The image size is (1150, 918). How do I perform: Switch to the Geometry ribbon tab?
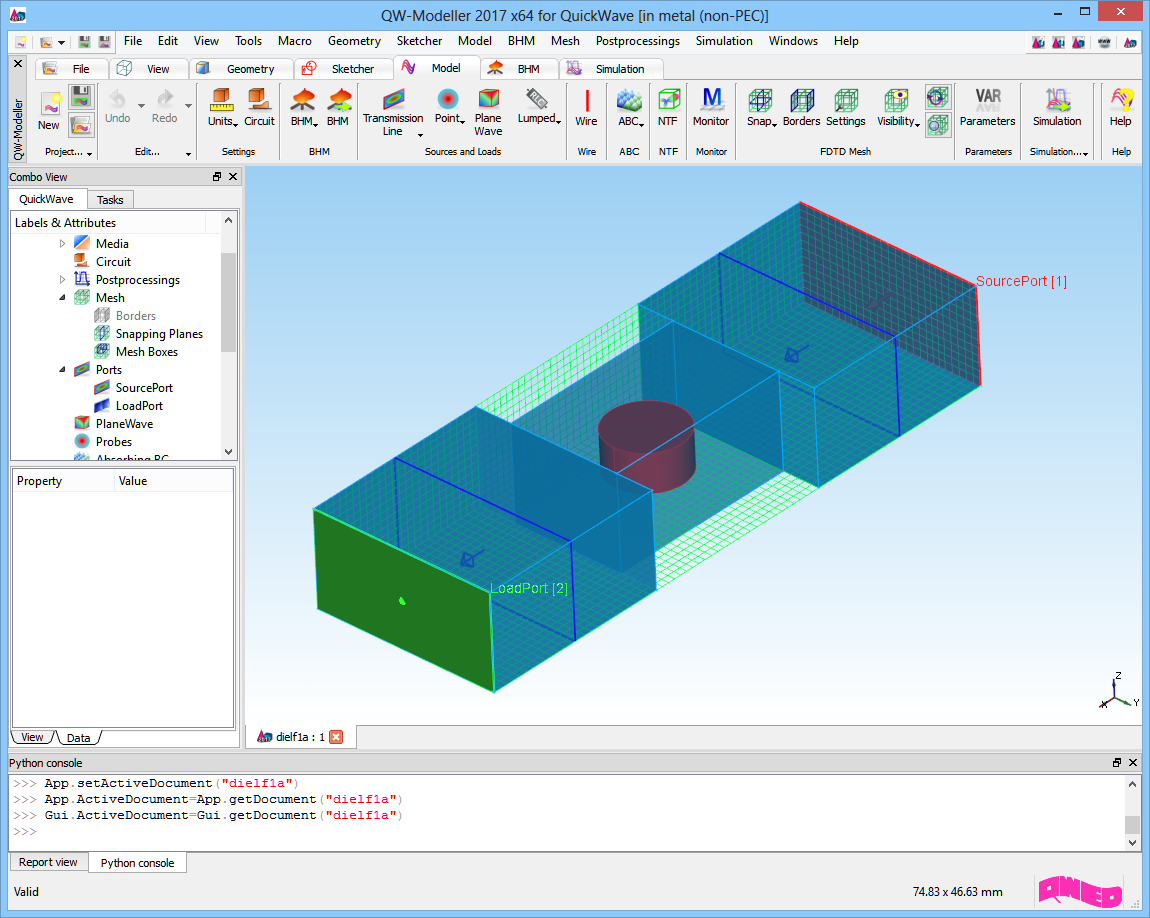241,68
